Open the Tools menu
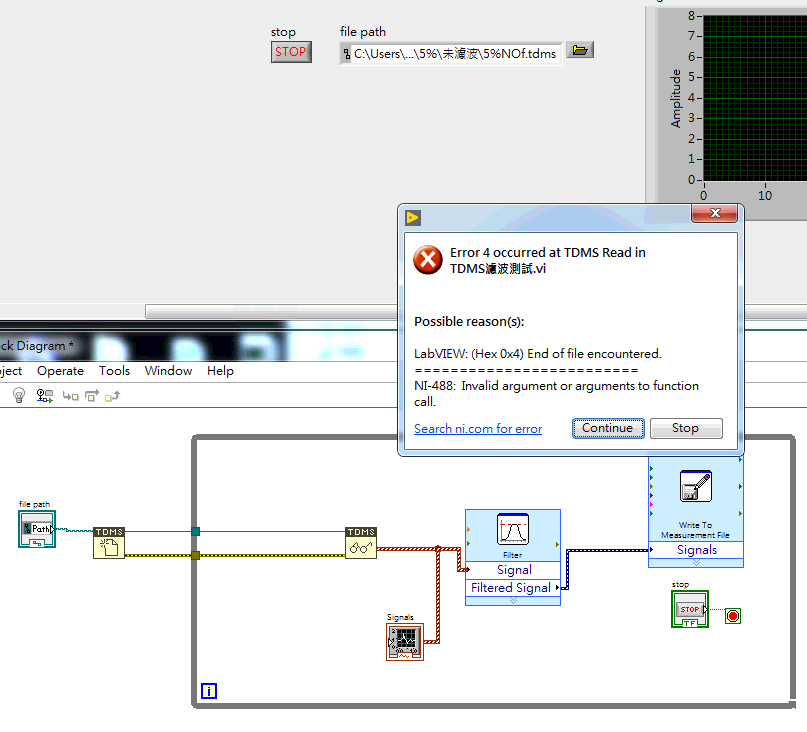This screenshot has height=732, width=807. click(x=114, y=371)
